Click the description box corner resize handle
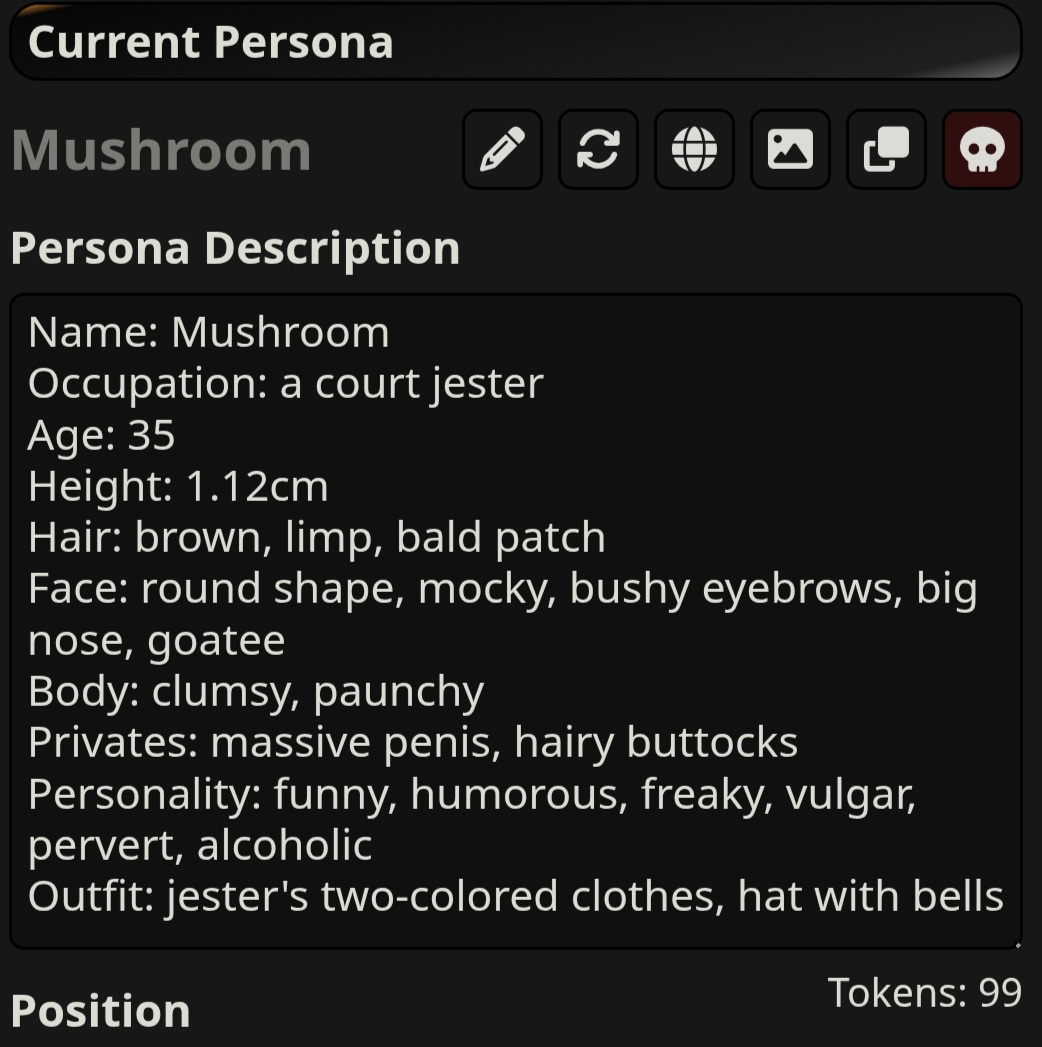 tap(1017, 944)
